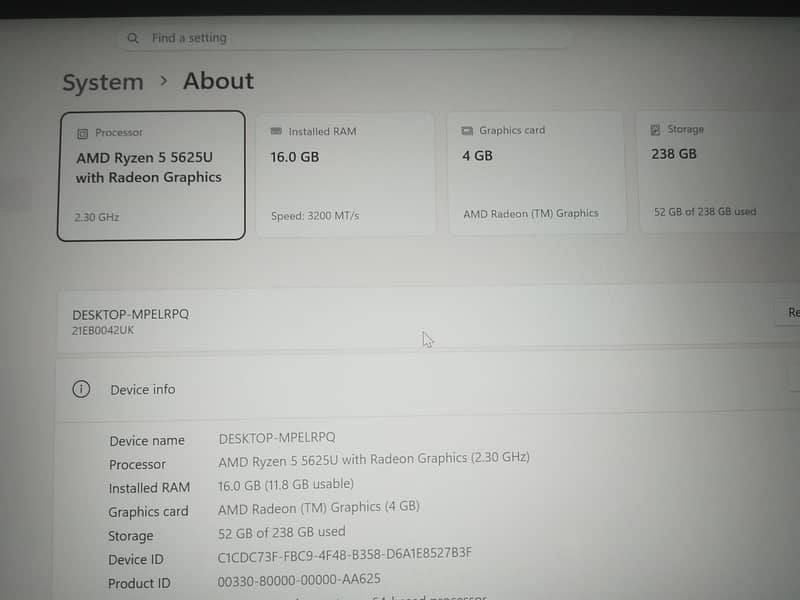Click the Graphics card icon
This screenshot has width=800, height=600.
(x=467, y=131)
